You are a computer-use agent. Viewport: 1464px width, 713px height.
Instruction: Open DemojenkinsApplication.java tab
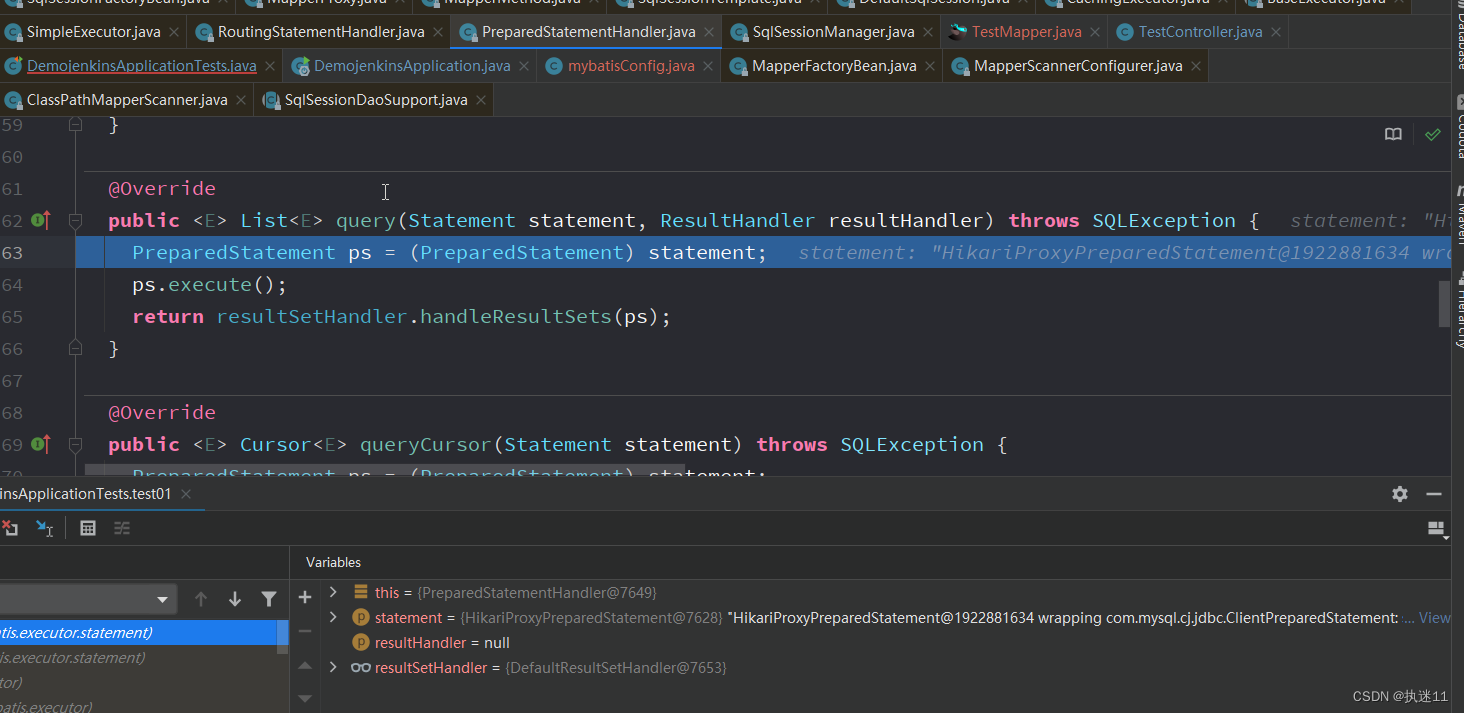pos(412,66)
